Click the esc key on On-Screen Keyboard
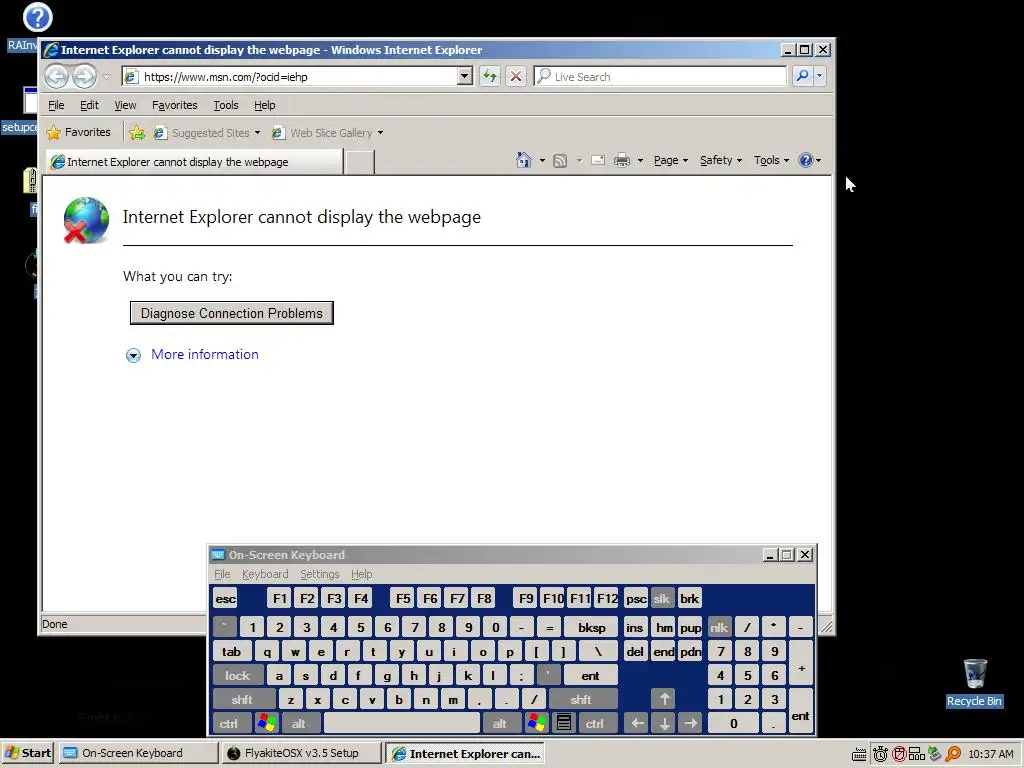1024x768 pixels. coord(225,598)
